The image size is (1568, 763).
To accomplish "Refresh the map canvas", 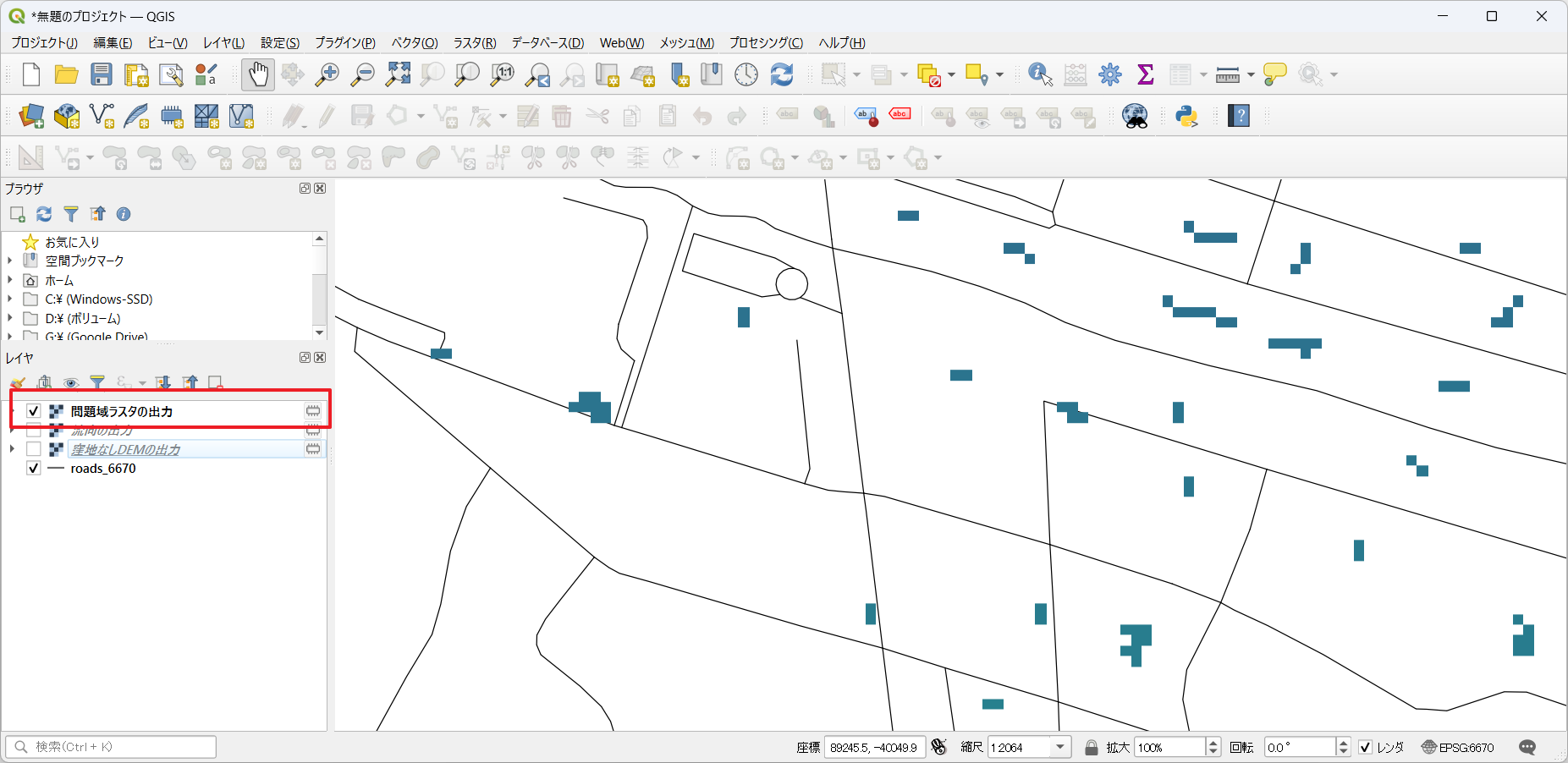I will pos(782,74).
